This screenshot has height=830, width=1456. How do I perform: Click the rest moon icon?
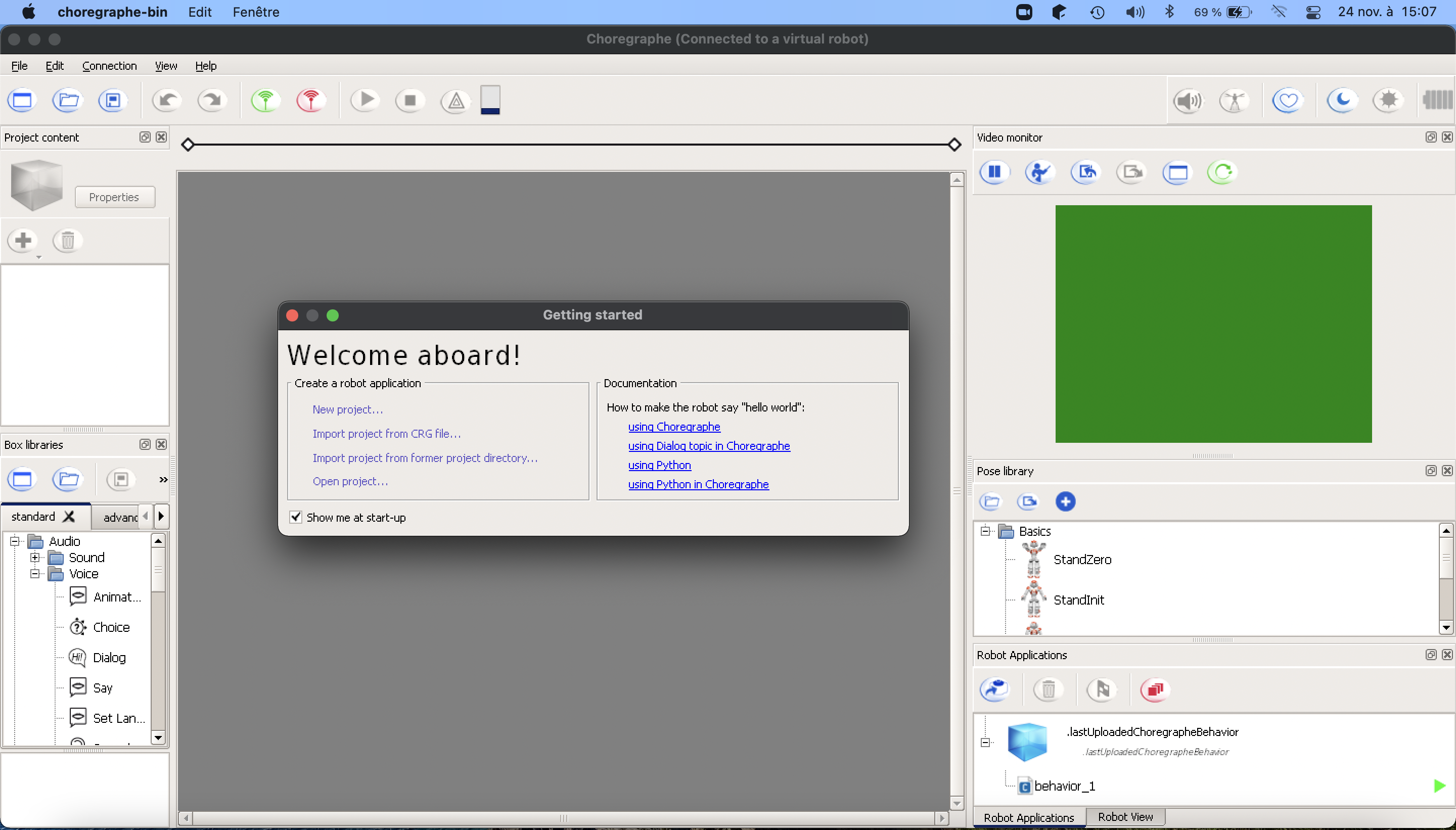tap(1342, 101)
